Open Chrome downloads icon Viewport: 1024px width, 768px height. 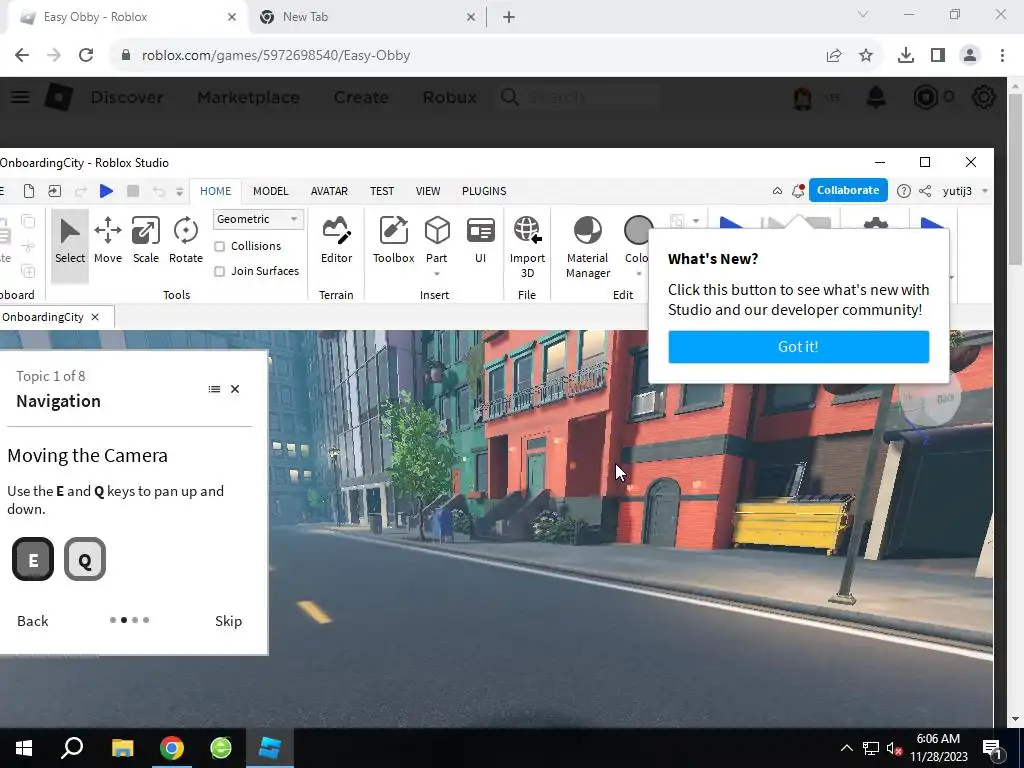pos(906,55)
